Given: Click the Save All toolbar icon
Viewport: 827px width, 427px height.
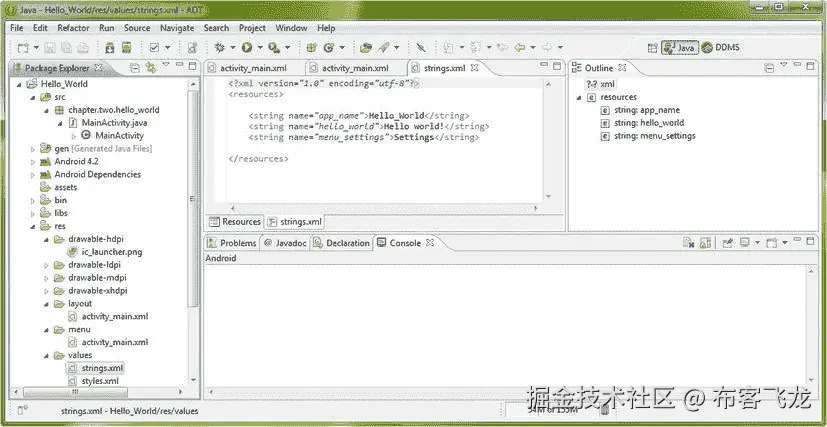Looking at the screenshot, I should point(66,48).
